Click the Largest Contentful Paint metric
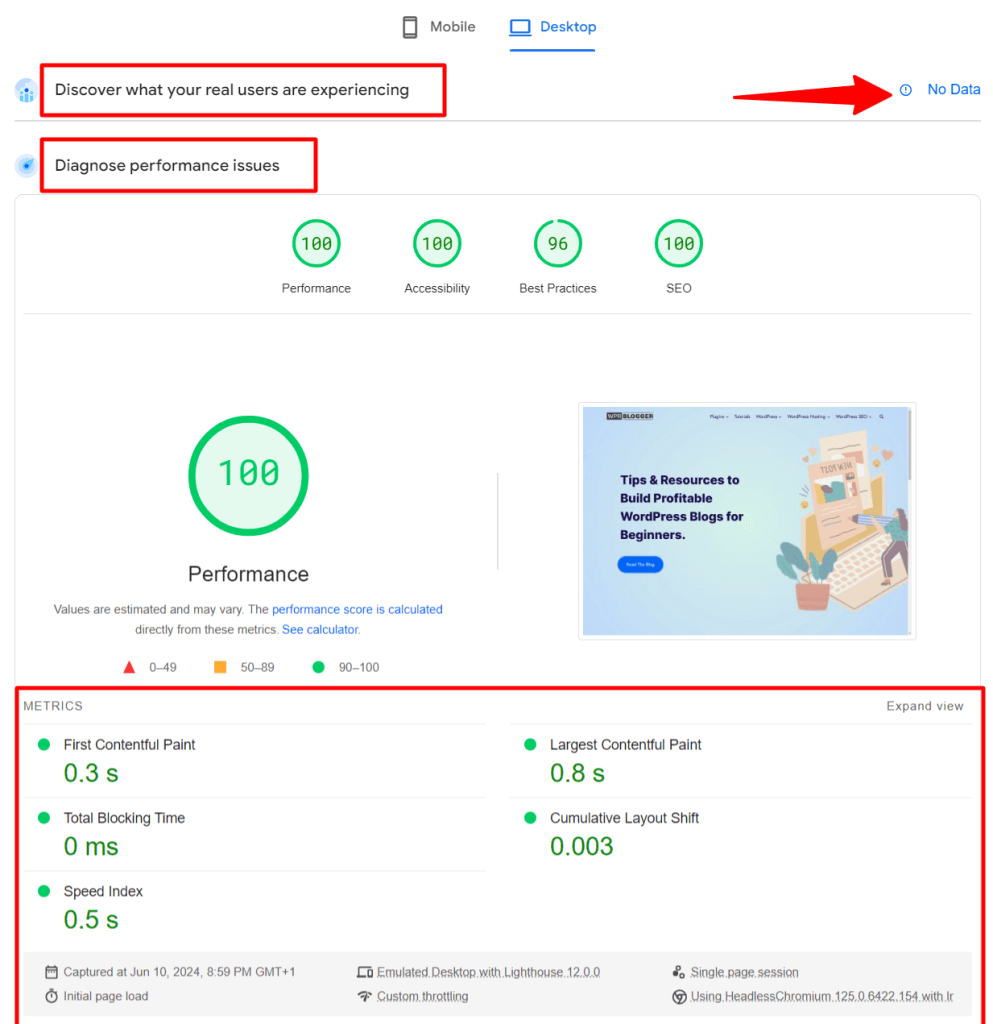Screen dimensions: 993x1024 coord(625,745)
